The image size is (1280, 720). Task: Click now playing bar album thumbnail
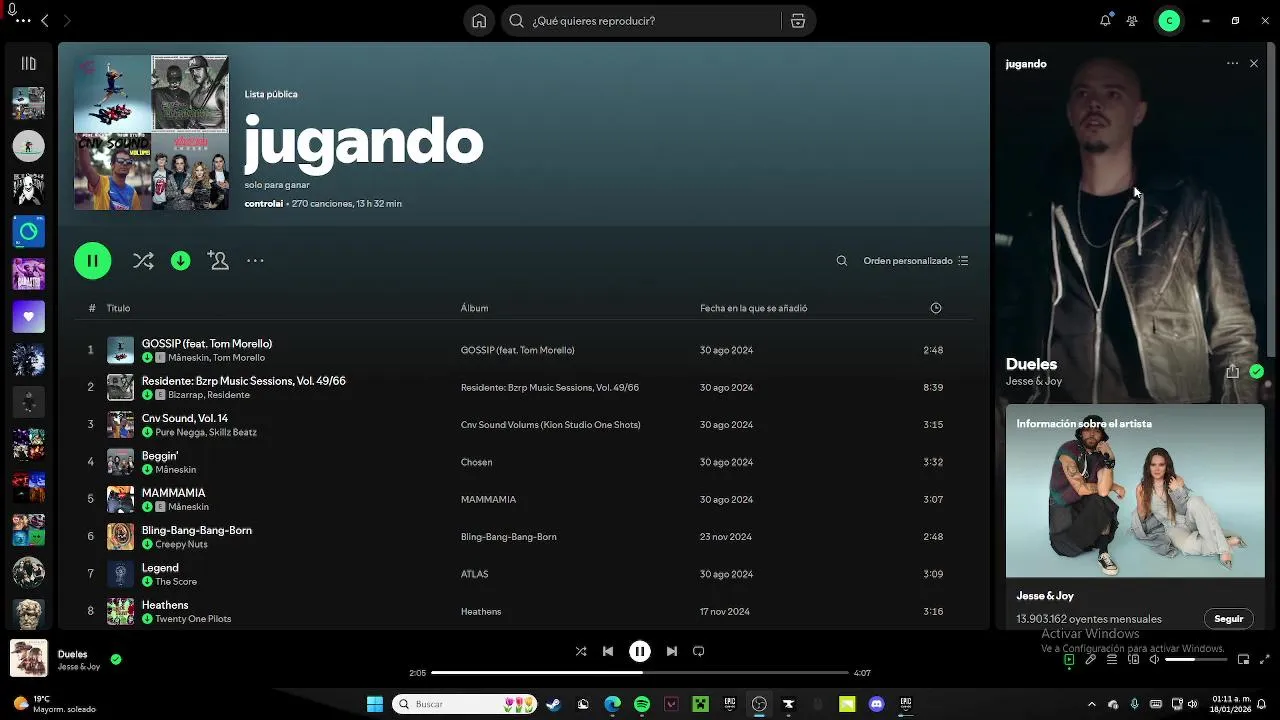[28, 659]
